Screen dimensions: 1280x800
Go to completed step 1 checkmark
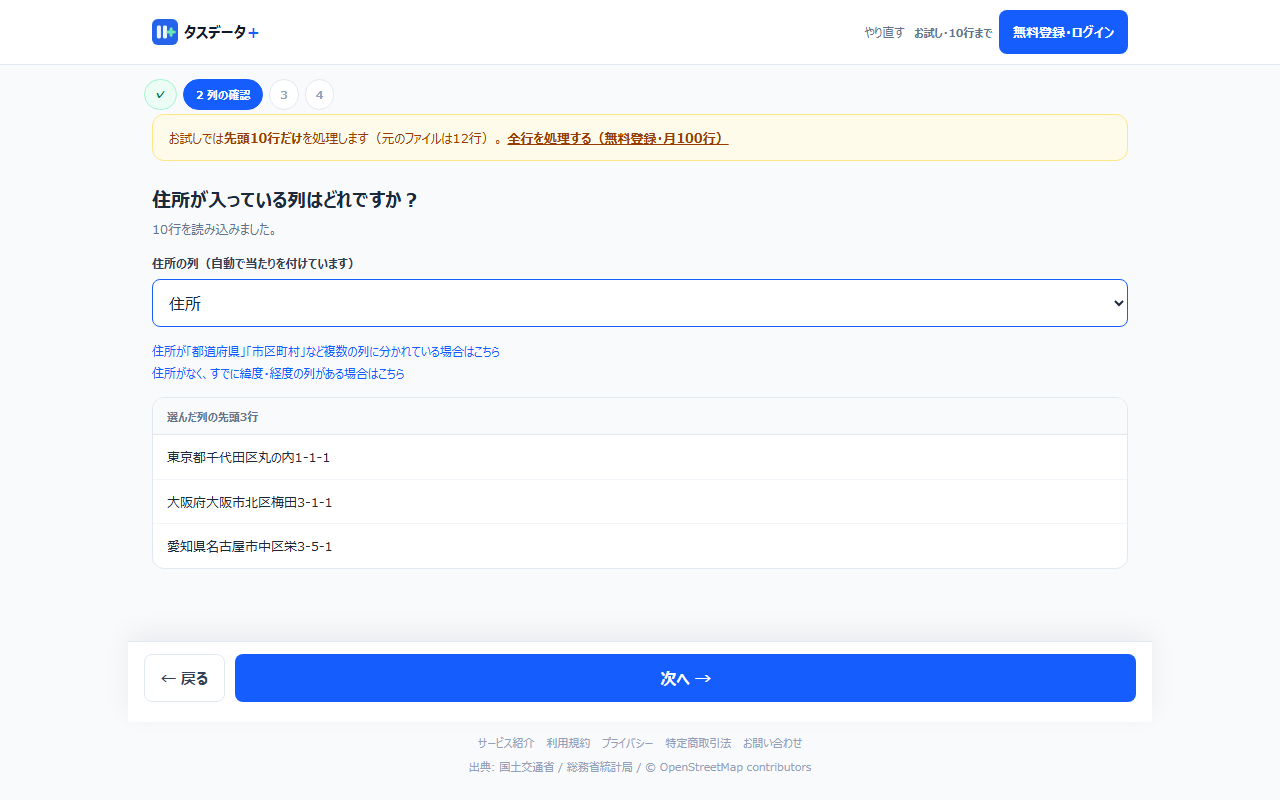point(160,95)
